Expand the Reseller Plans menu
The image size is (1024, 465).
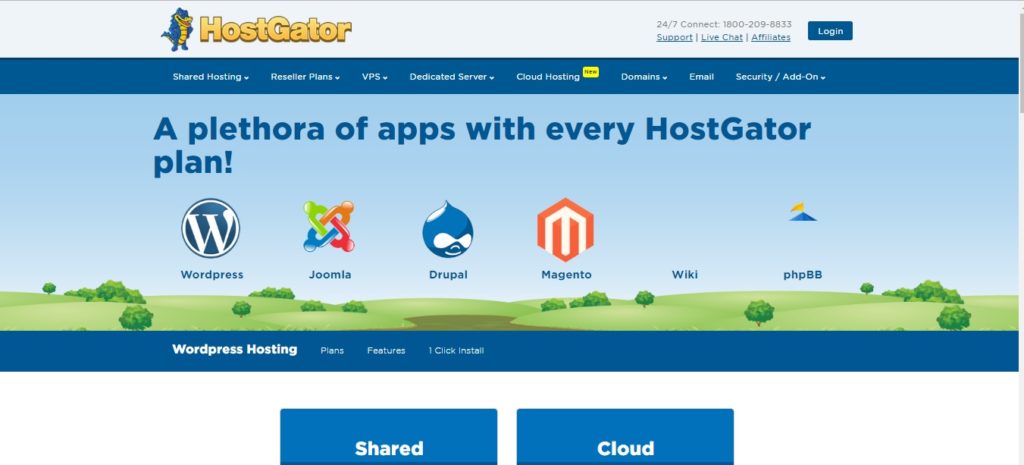305,77
